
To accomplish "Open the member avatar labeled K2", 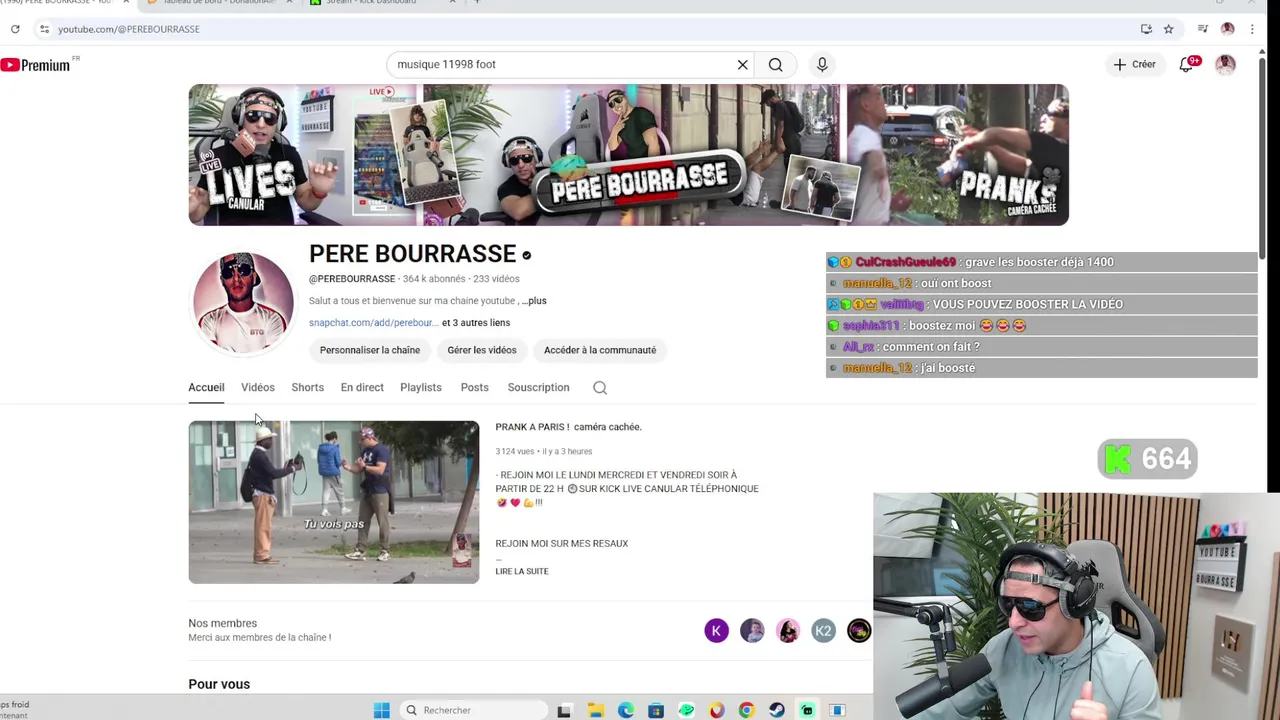I will point(823,630).
